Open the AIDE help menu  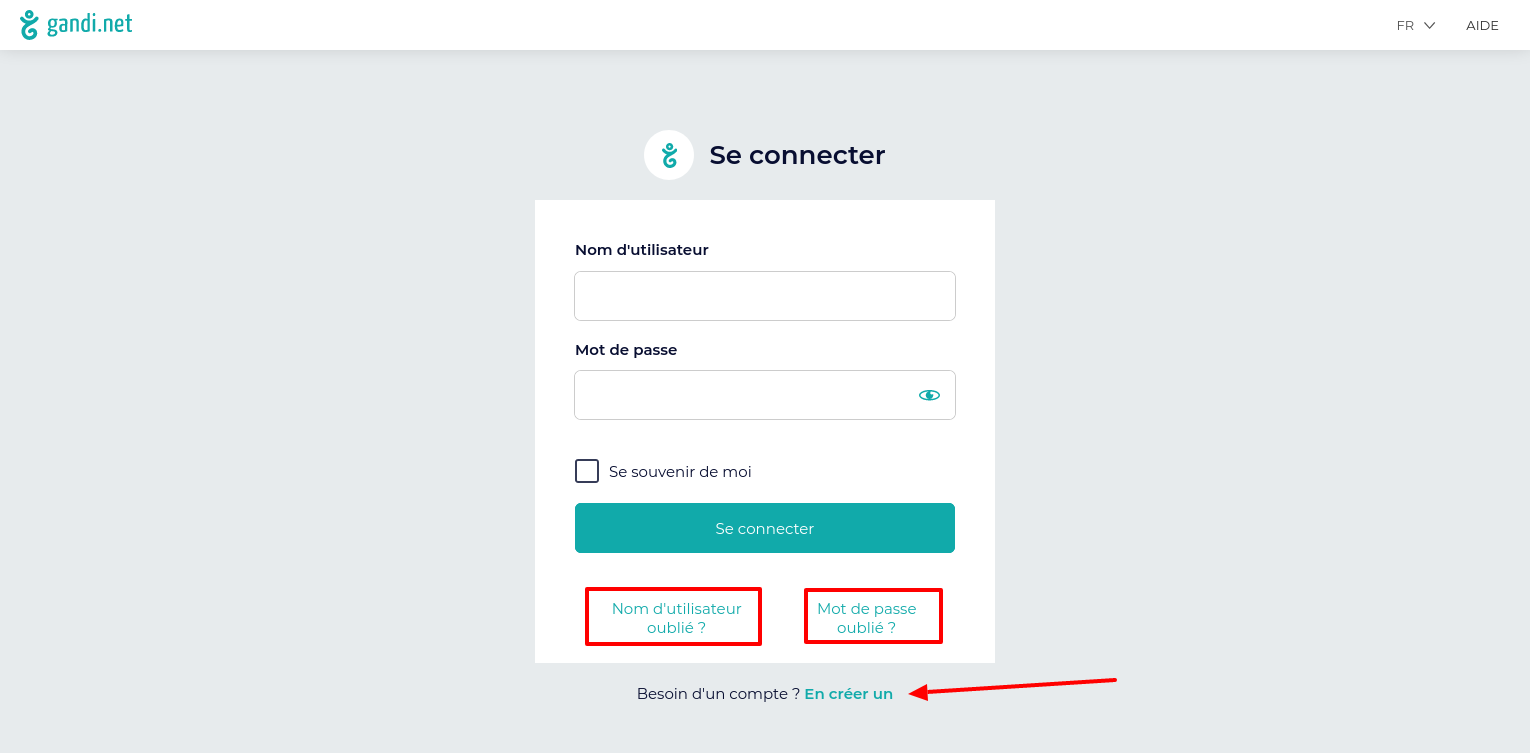point(1482,26)
